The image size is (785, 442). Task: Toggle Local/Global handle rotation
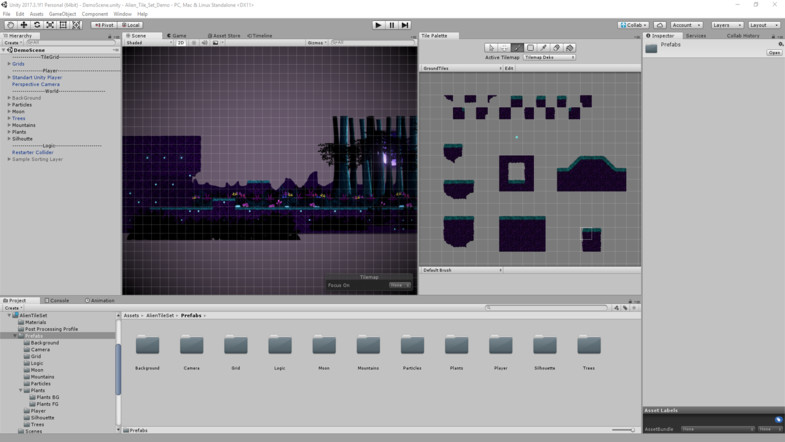(131, 25)
